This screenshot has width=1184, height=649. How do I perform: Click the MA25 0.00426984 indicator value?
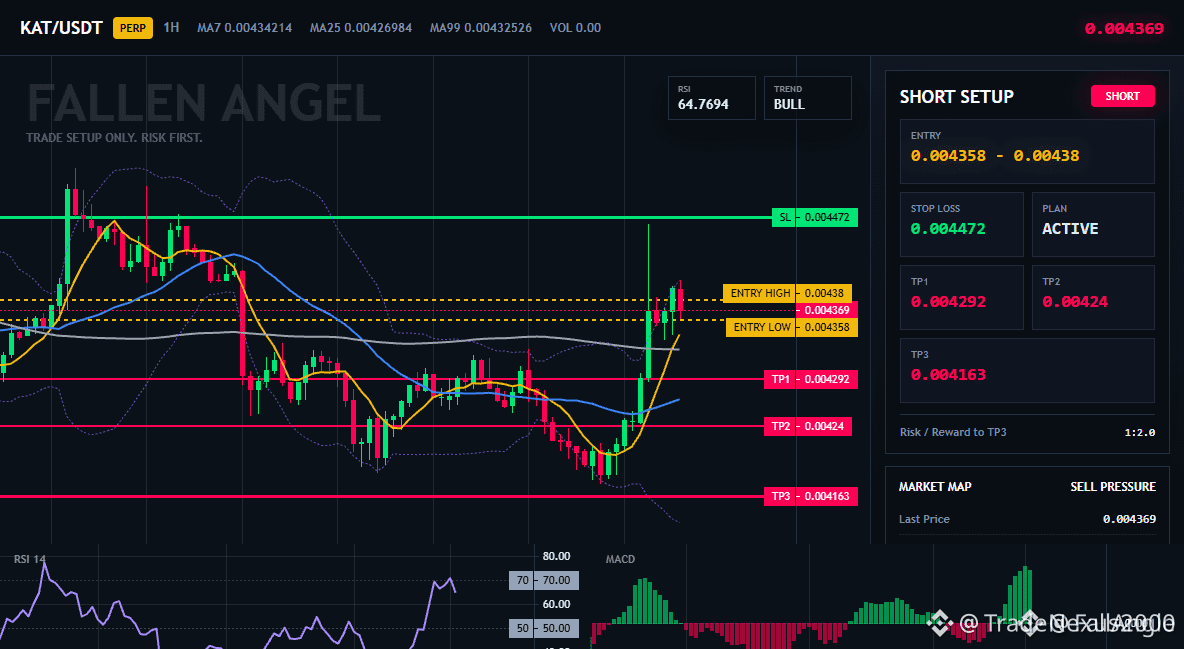coord(361,28)
